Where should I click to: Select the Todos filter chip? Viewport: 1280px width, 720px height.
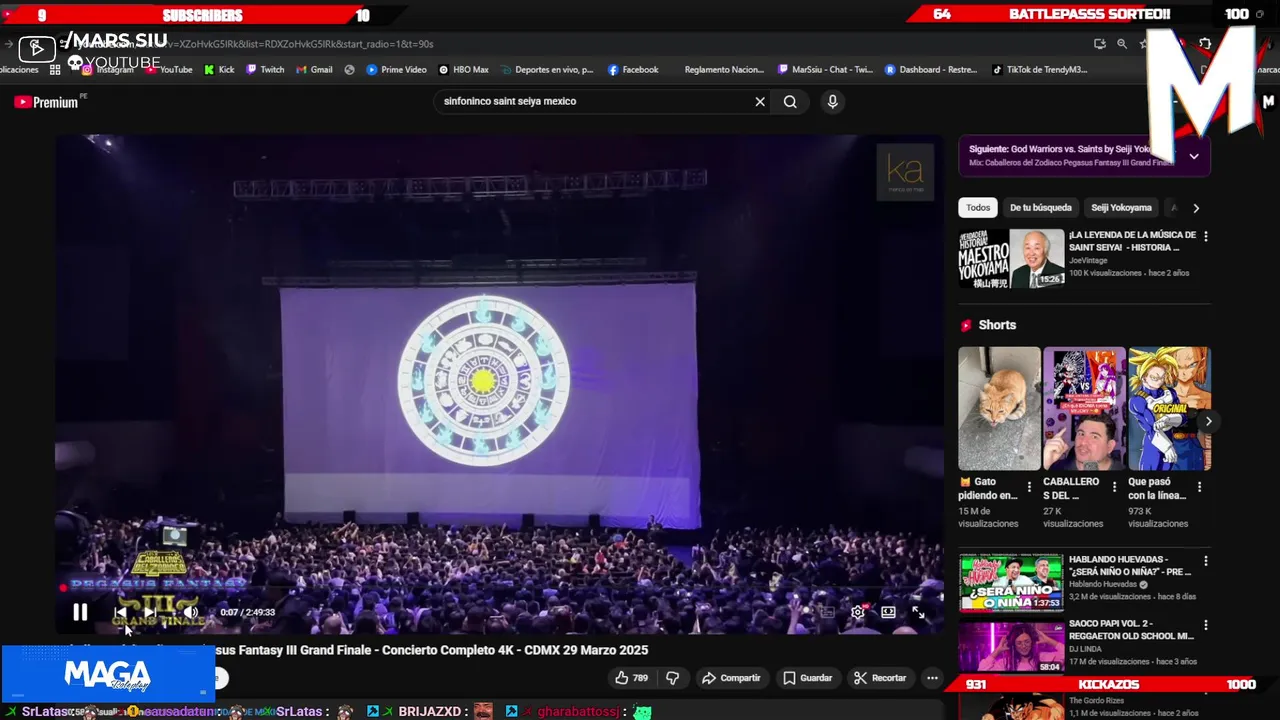(x=978, y=208)
